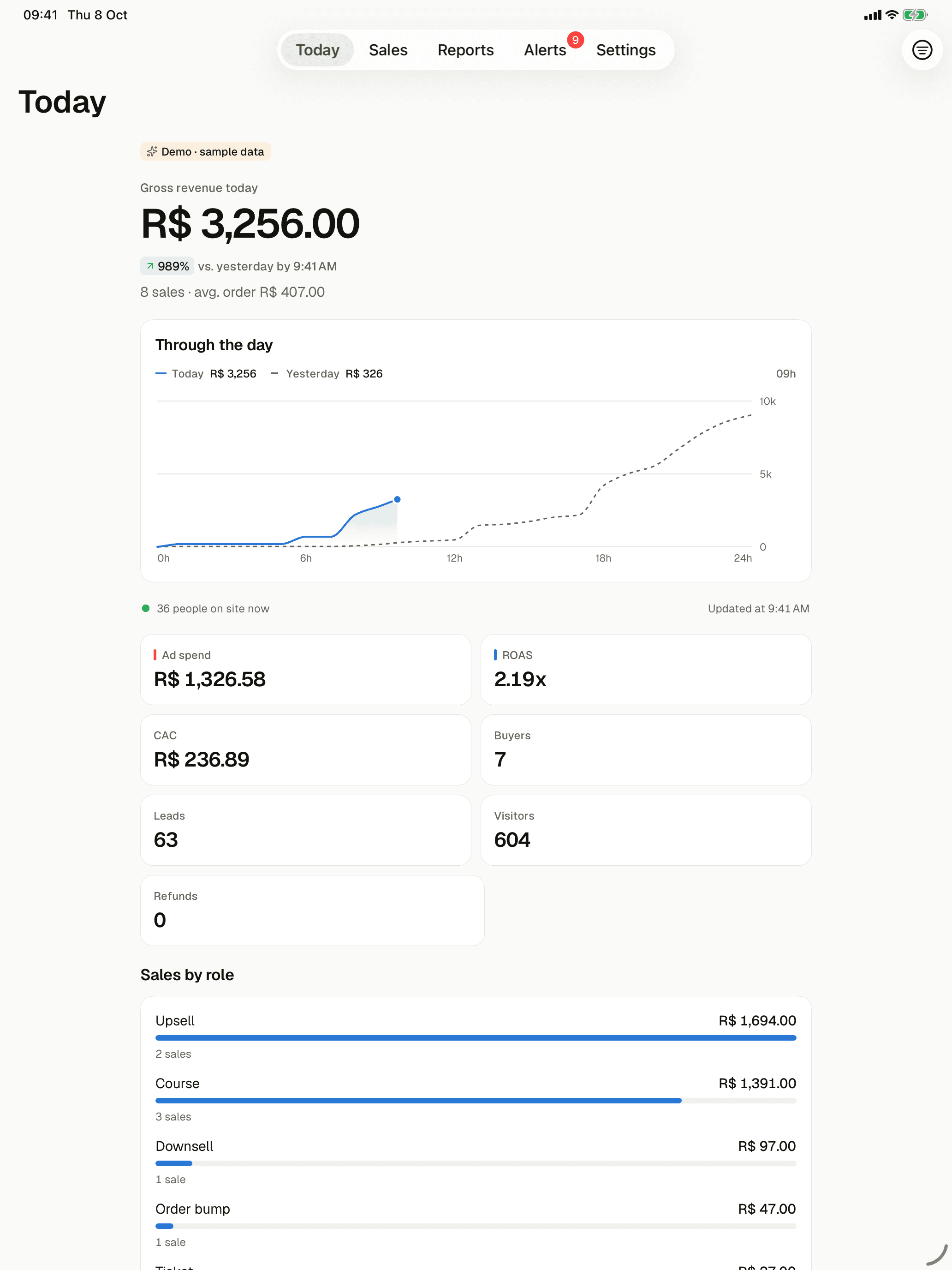952x1270 pixels.
Task: Open the Visitors metric card
Action: point(646,830)
